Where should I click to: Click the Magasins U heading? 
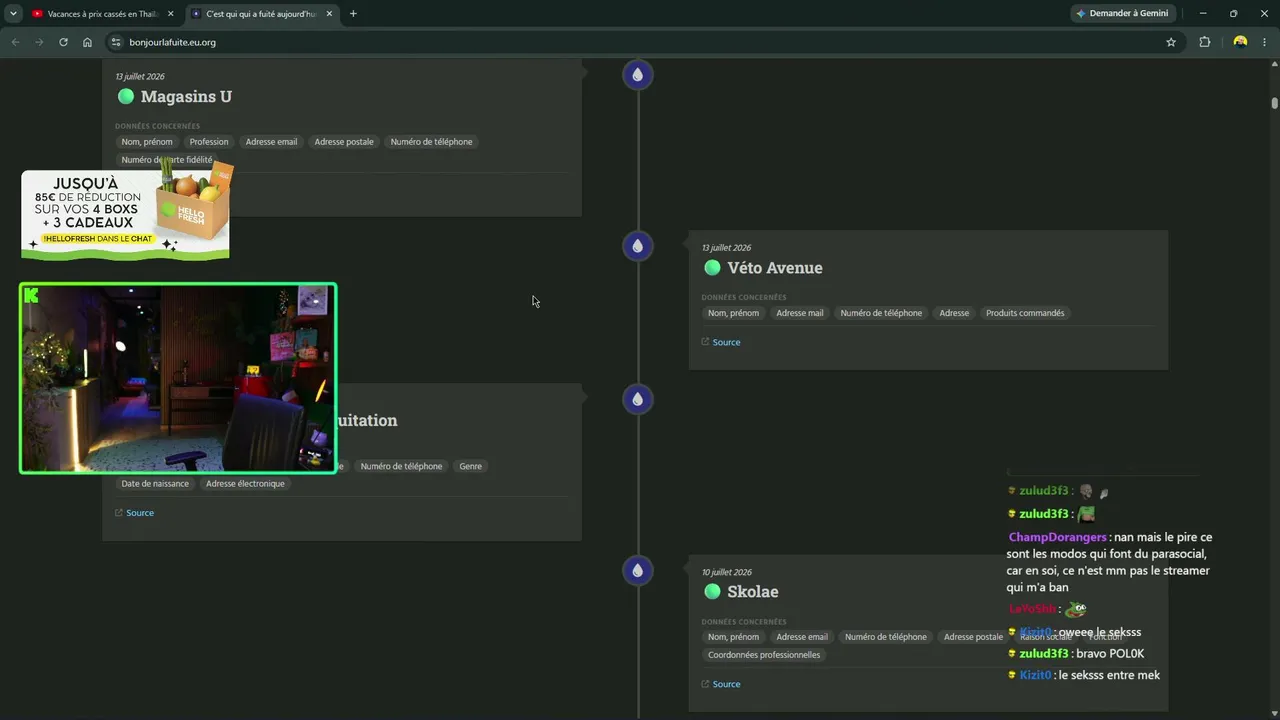tap(186, 97)
